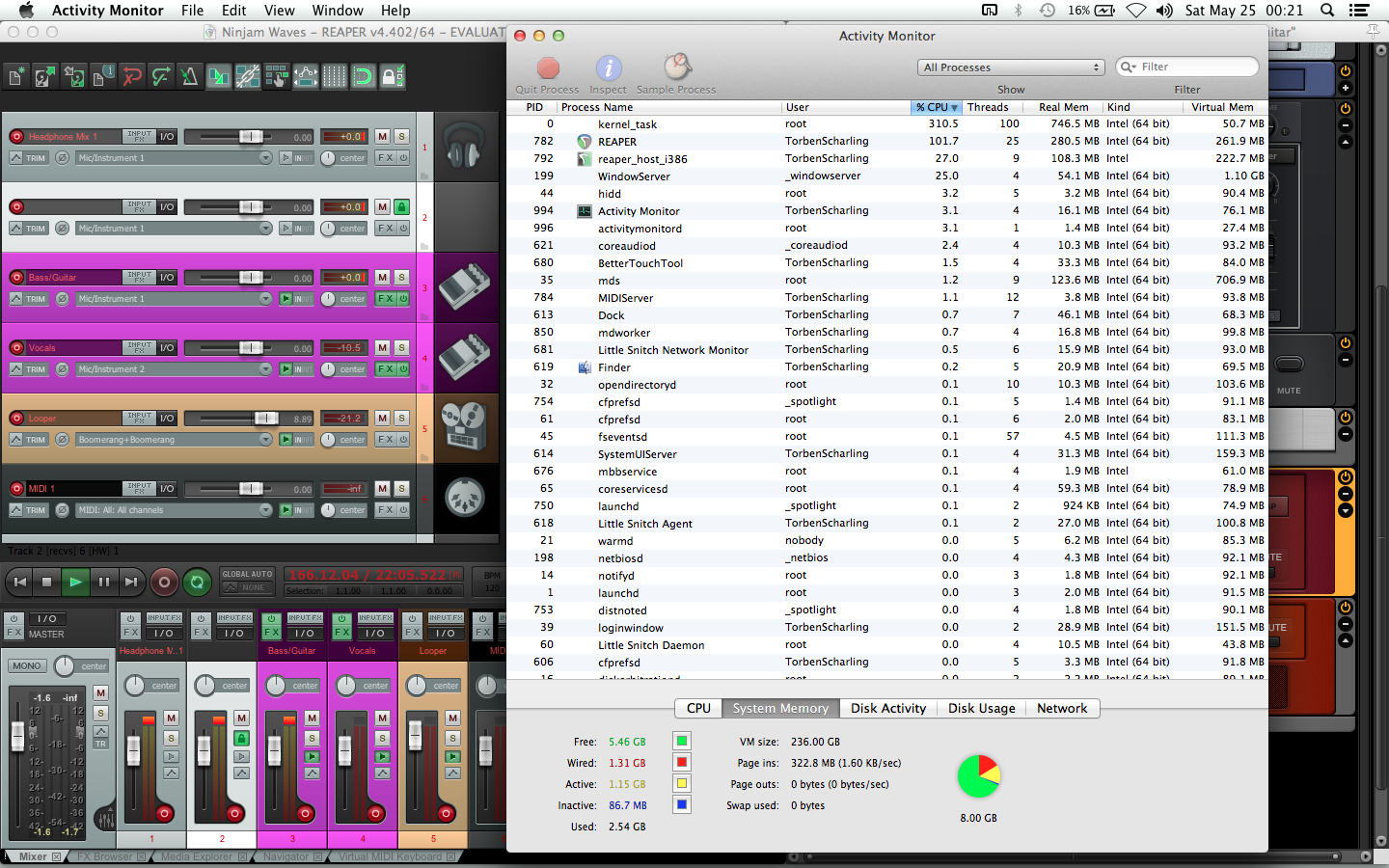Image resolution: width=1389 pixels, height=868 pixels.
Task: Click Record button in REAPER transport
Action: click(x=164, y=582)
